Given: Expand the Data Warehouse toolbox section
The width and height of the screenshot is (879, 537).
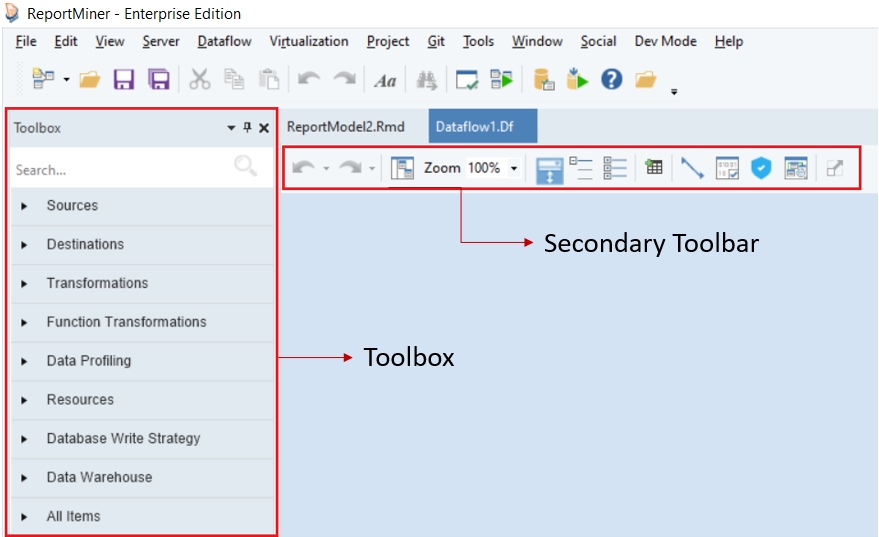Looking at the screenshot, I should [99, 478].
